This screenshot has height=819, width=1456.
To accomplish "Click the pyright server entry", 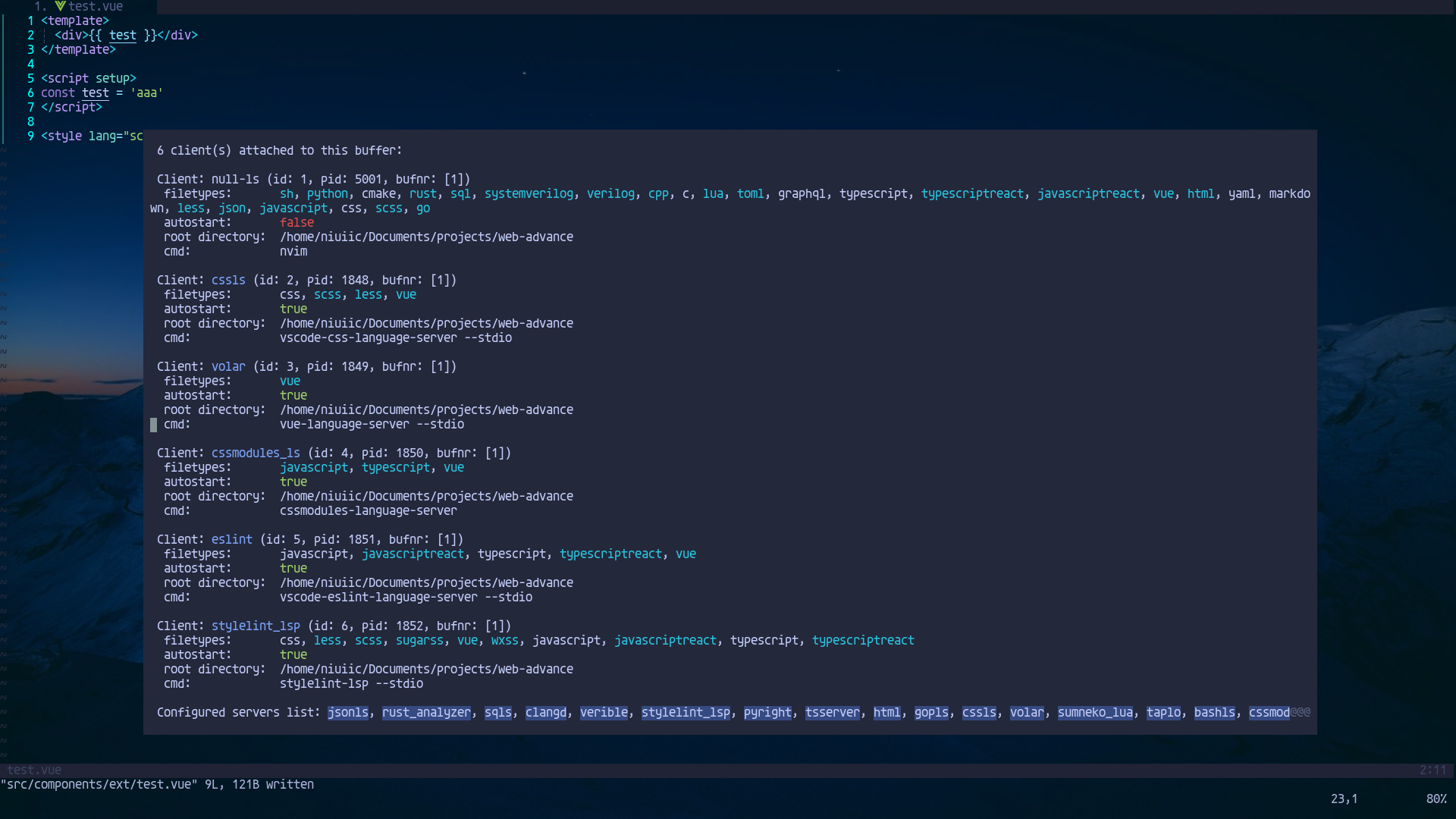I will (767, 713).
